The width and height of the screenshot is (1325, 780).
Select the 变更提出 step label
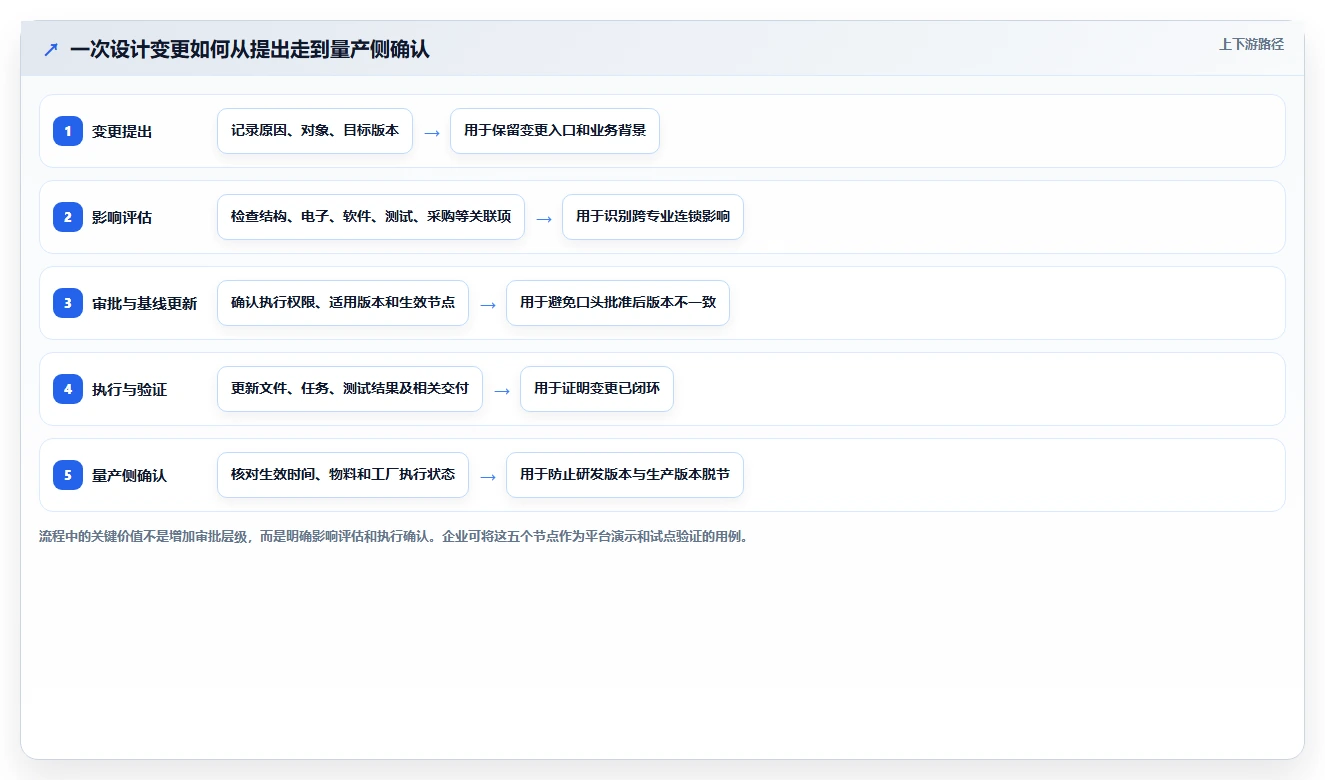pos(122,131)
